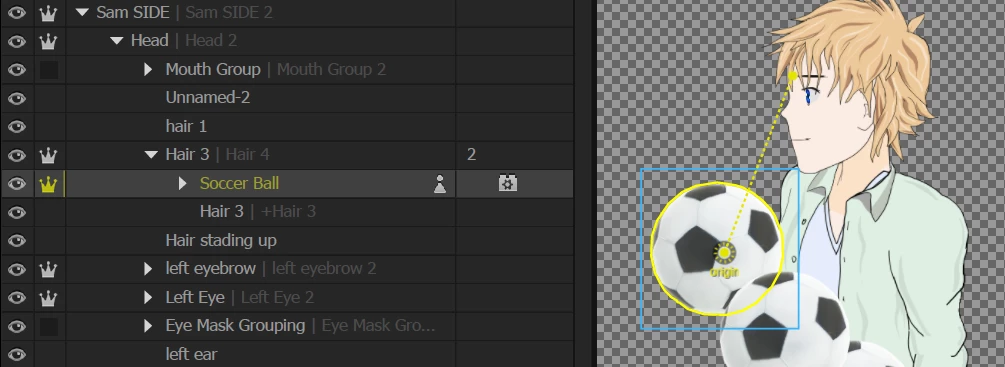1005x367 pixels.
Task: Click the behavior icon on Soccer Ball row
Action: (x=508, y=184)
